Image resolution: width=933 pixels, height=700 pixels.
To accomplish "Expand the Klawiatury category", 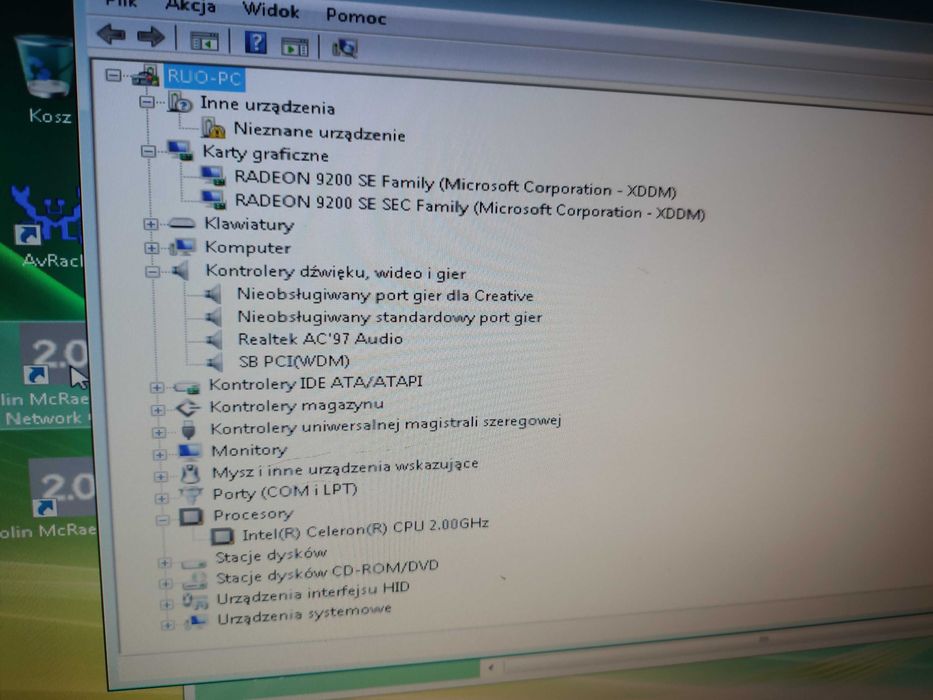I will coord(151,224).
